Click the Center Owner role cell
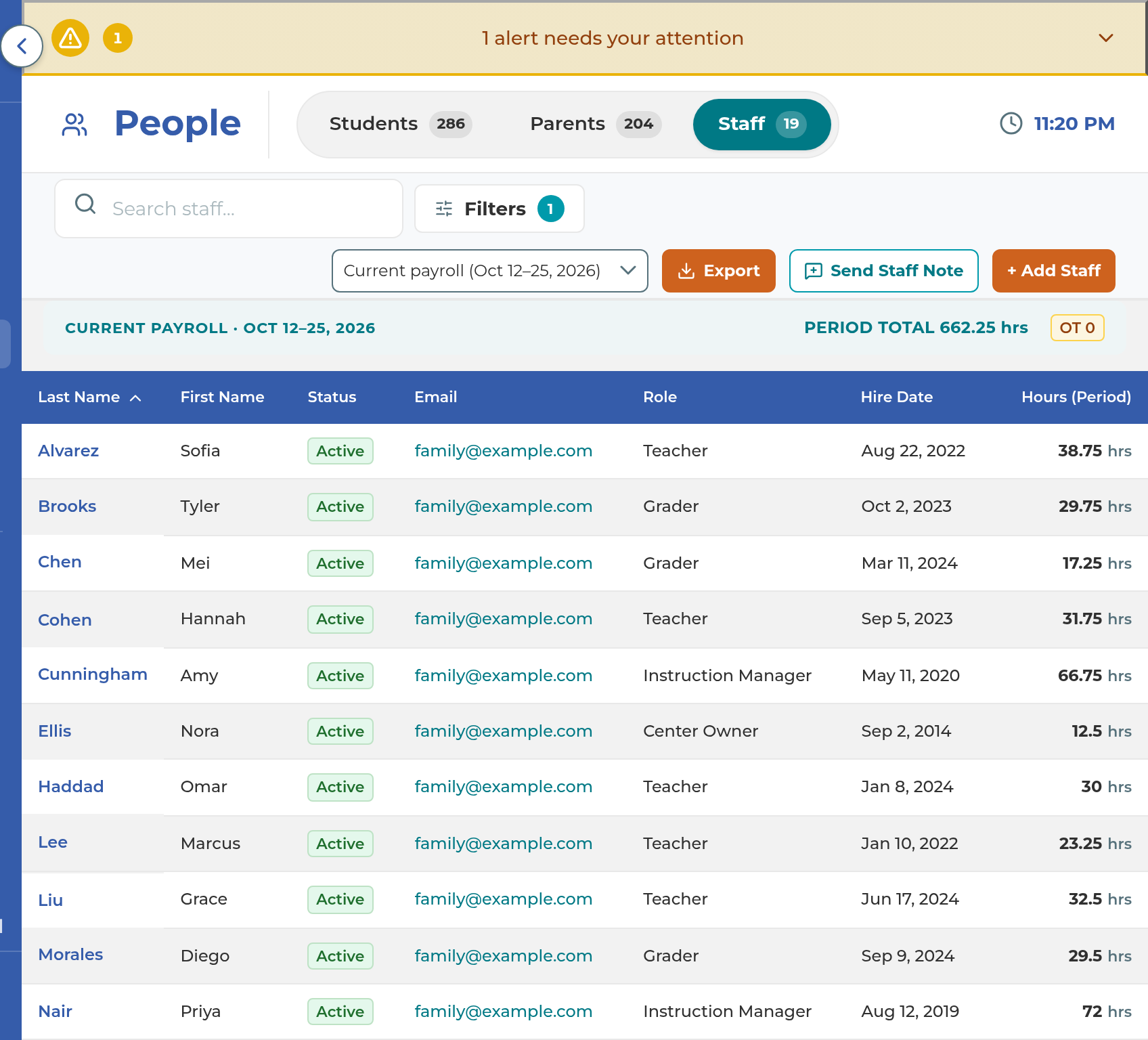Viewport: 1148px width, 1040px height. tap(701, 731)
